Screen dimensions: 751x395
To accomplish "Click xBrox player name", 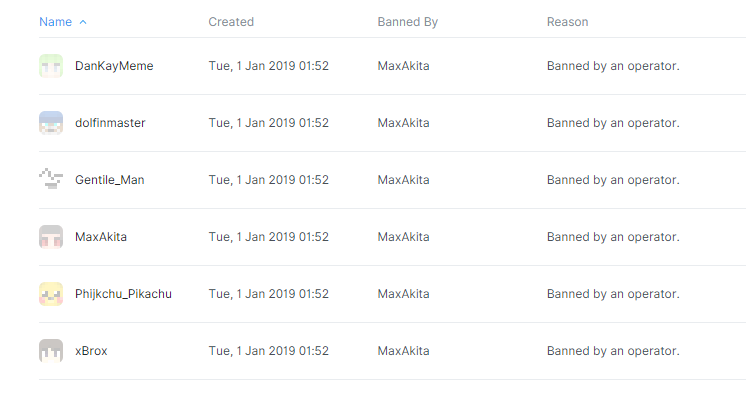I will pos(91,351).
